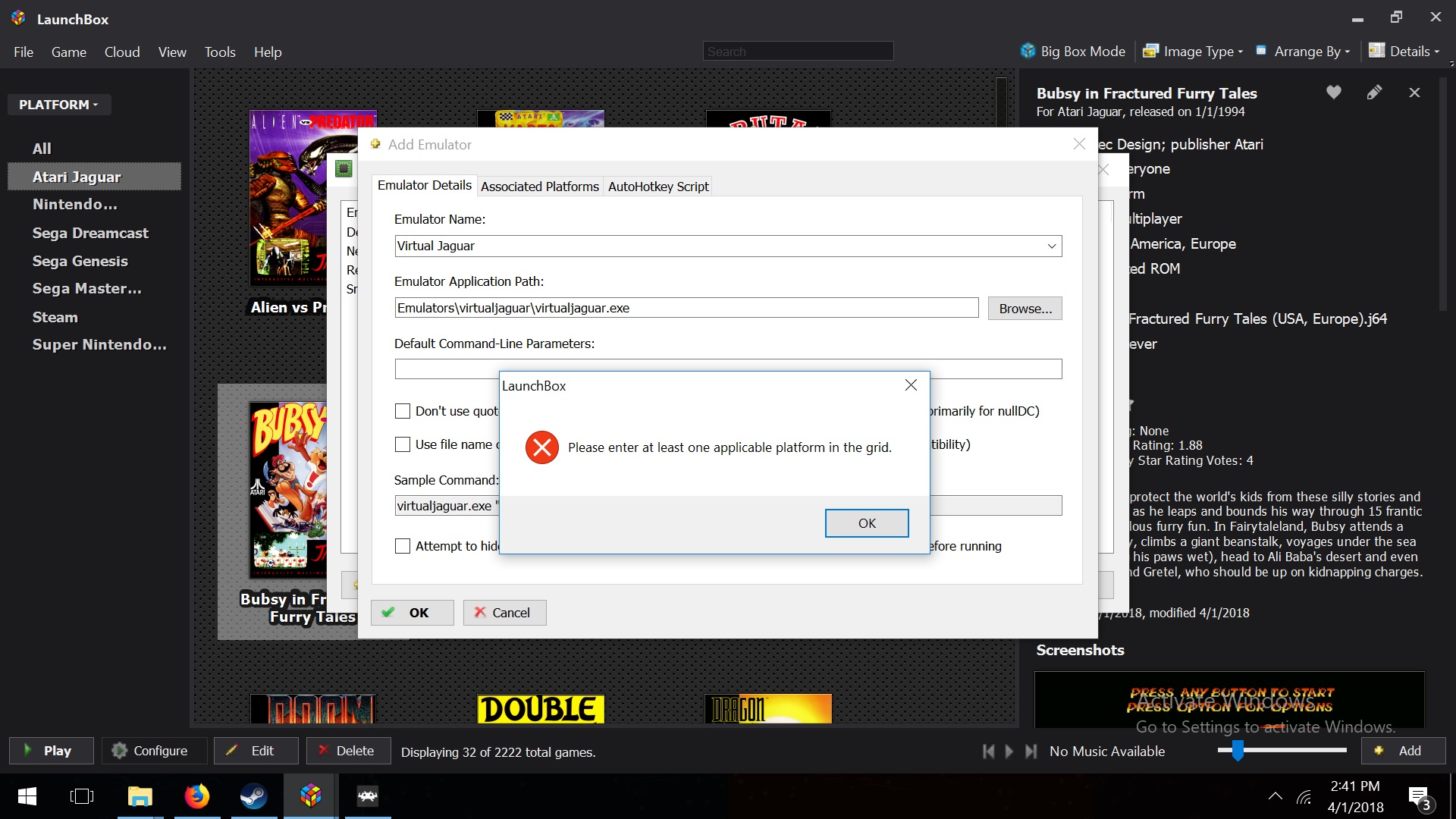Skip to next music track
Screen dimensions: 1456x819
tap(1031, 751)
